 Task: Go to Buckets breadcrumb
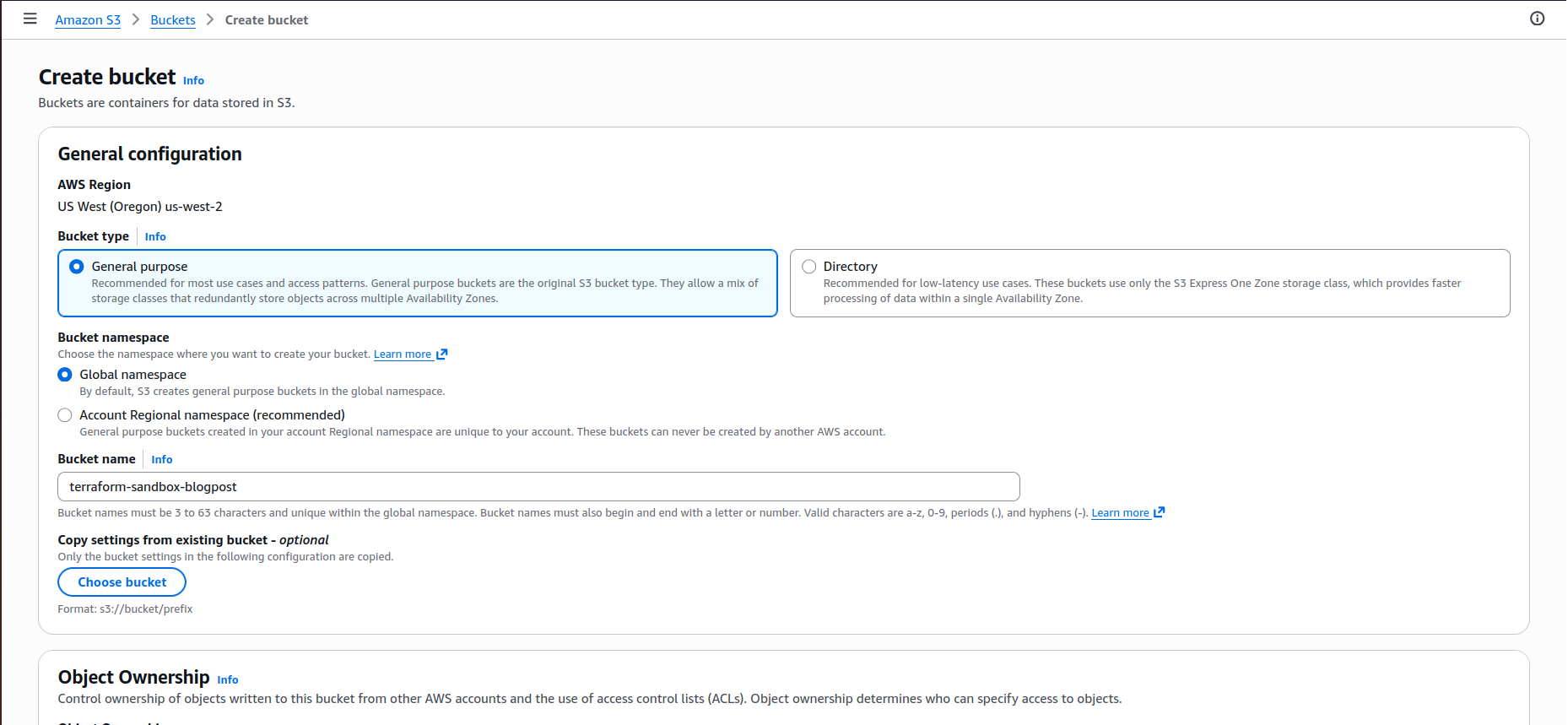coord(173,20)
